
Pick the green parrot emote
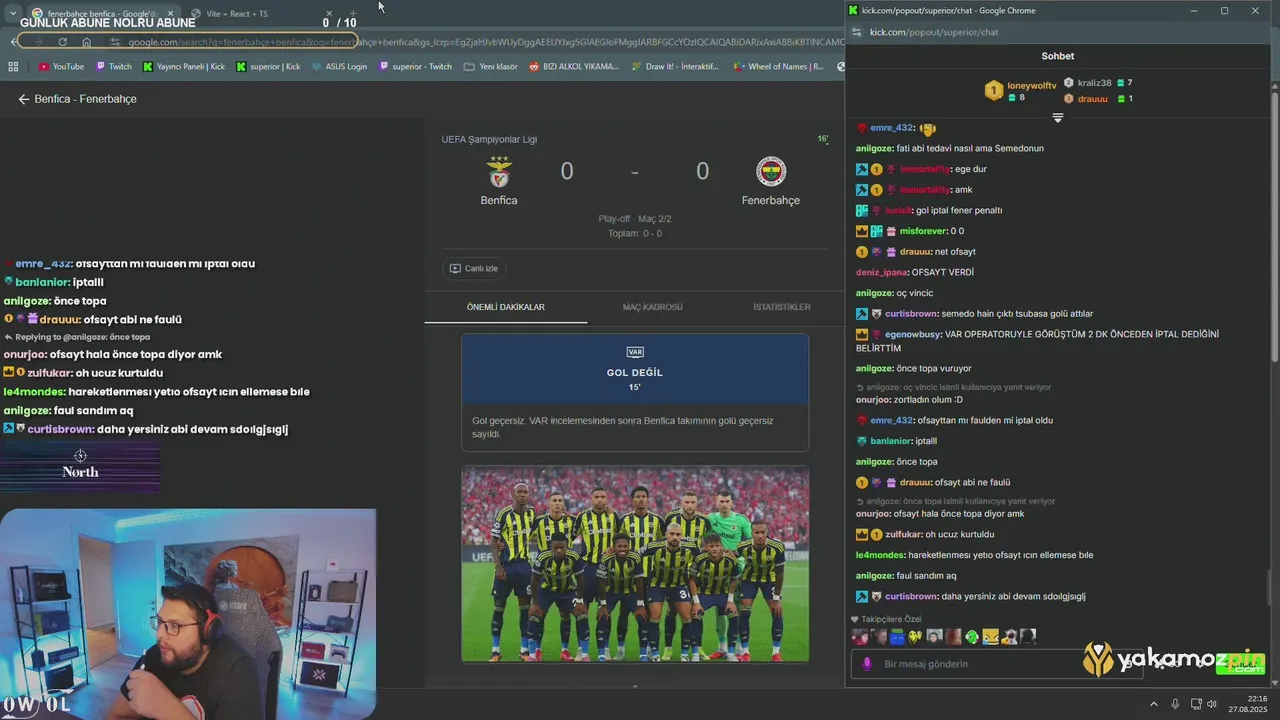tap(972, 637)
